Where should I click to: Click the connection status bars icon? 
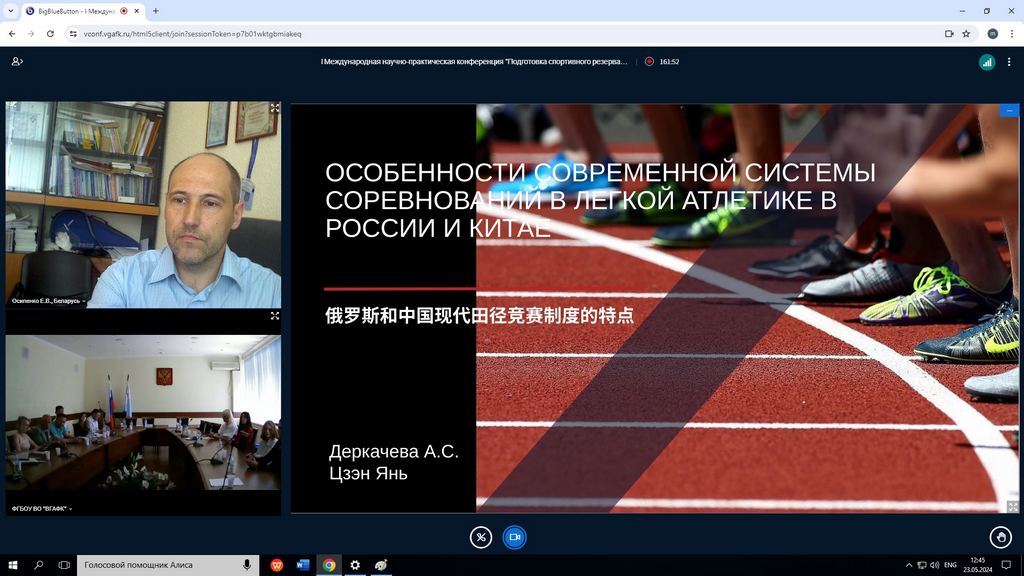[987, 61]
